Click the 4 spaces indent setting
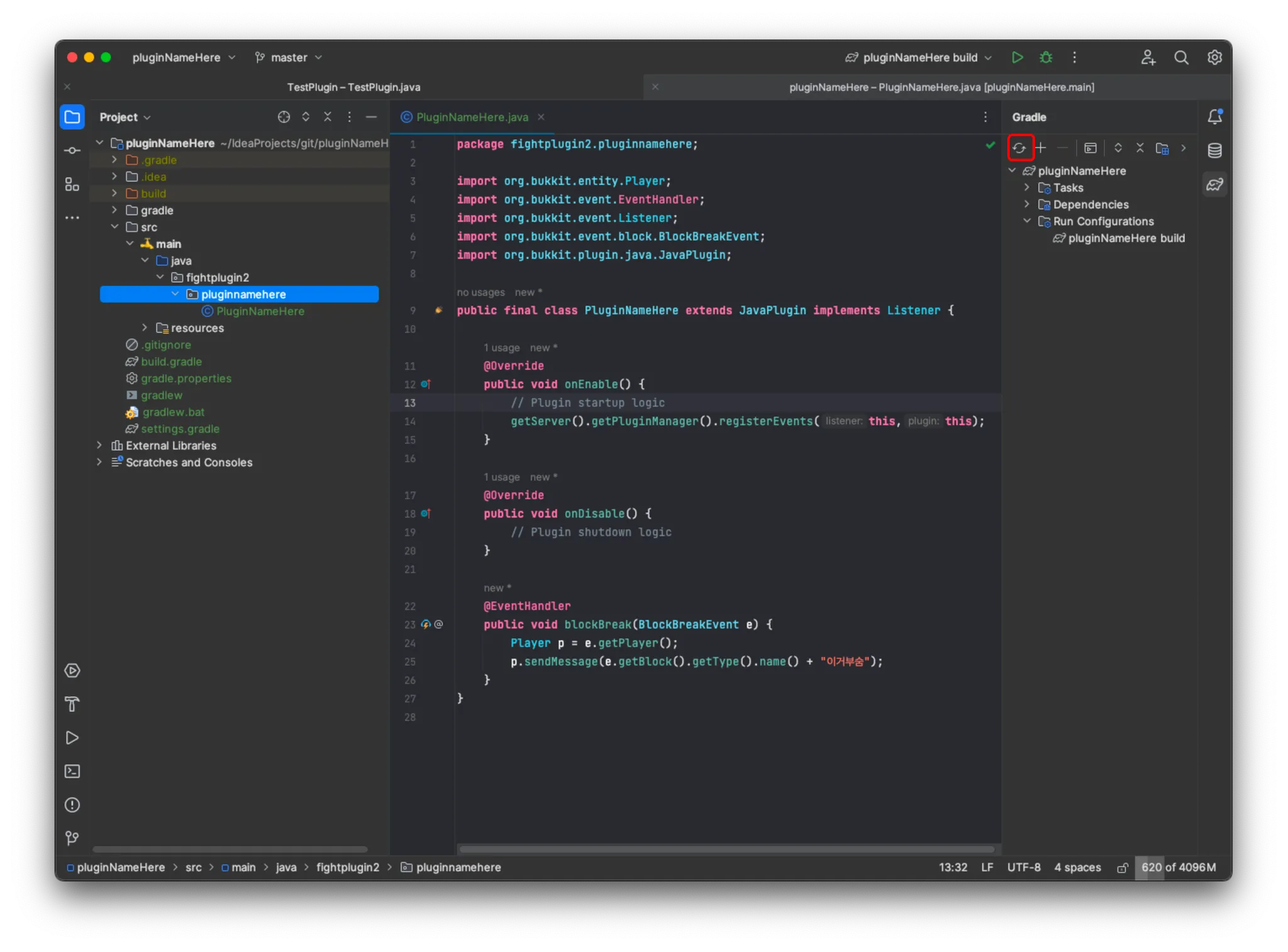 click(1077, 867)
